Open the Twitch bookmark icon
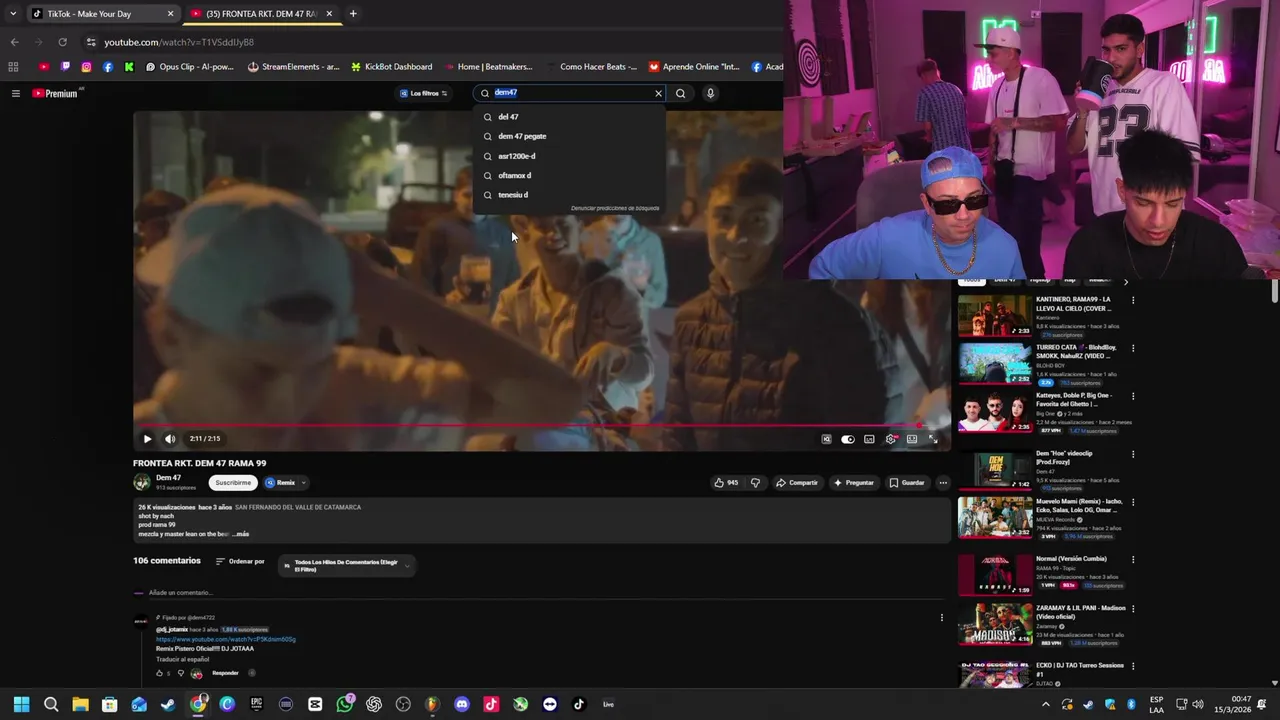 point(65,67)
